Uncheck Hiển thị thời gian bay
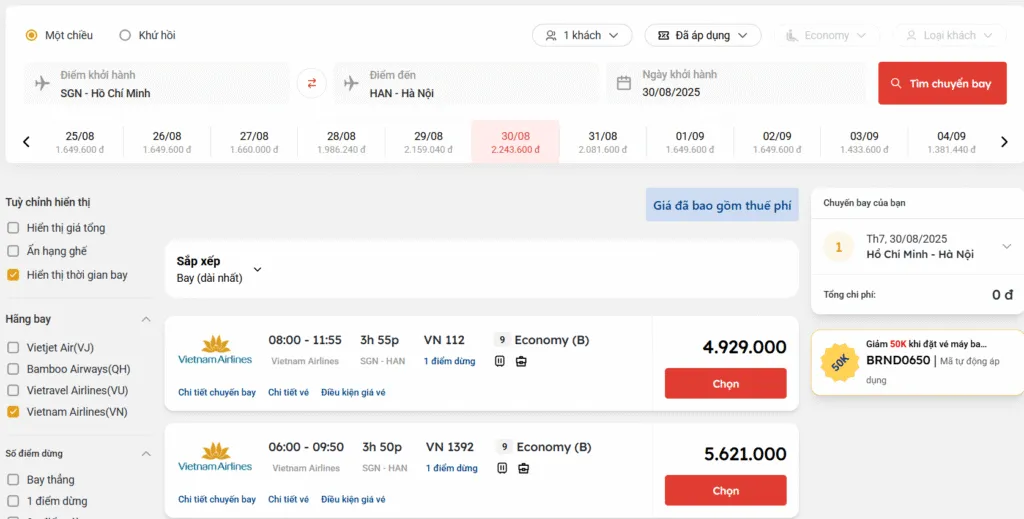This screenshot has width=1024, height=519. pyautogui.click(x=13, y=275)
